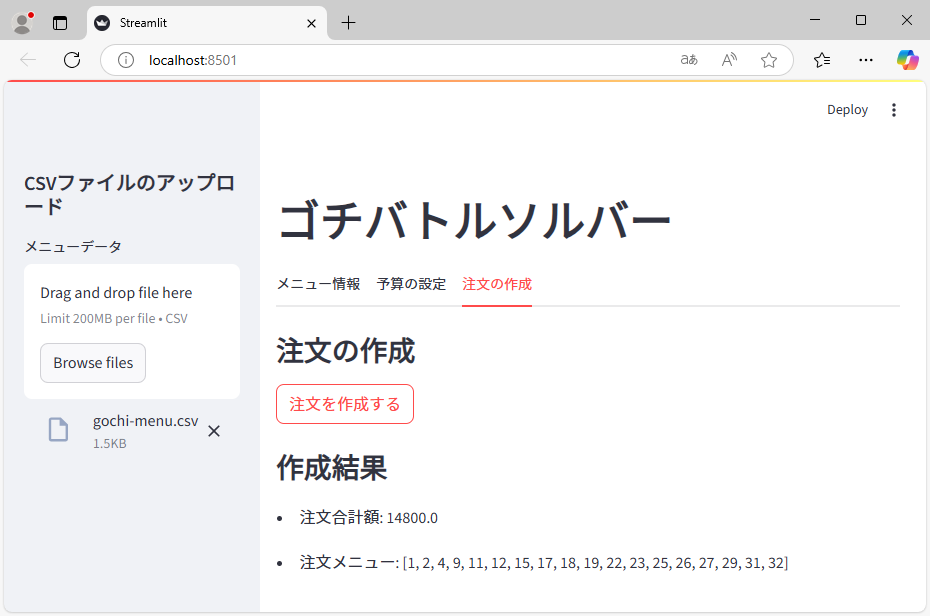
Task: Click Browse files to upload CSV
Action: click(93, 363)
